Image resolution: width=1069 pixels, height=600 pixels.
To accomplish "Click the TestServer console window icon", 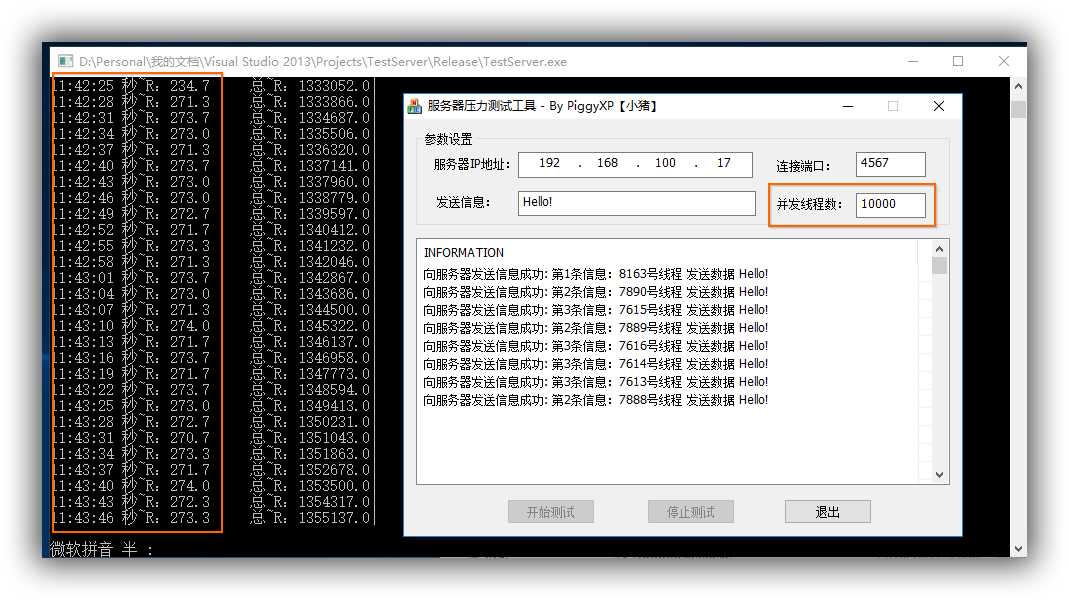I will (65, 61).
